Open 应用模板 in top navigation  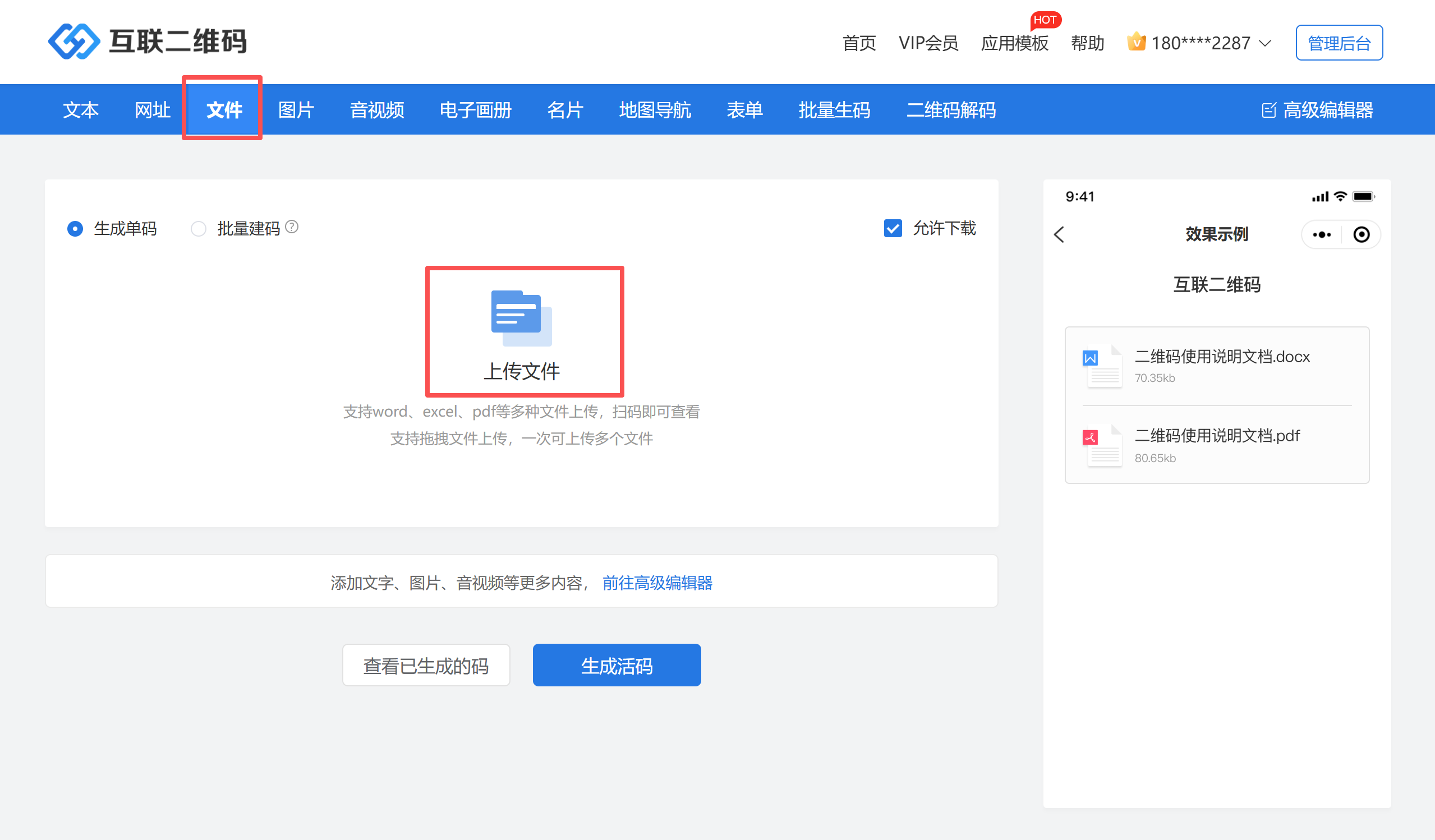[x=1014, y=43]
